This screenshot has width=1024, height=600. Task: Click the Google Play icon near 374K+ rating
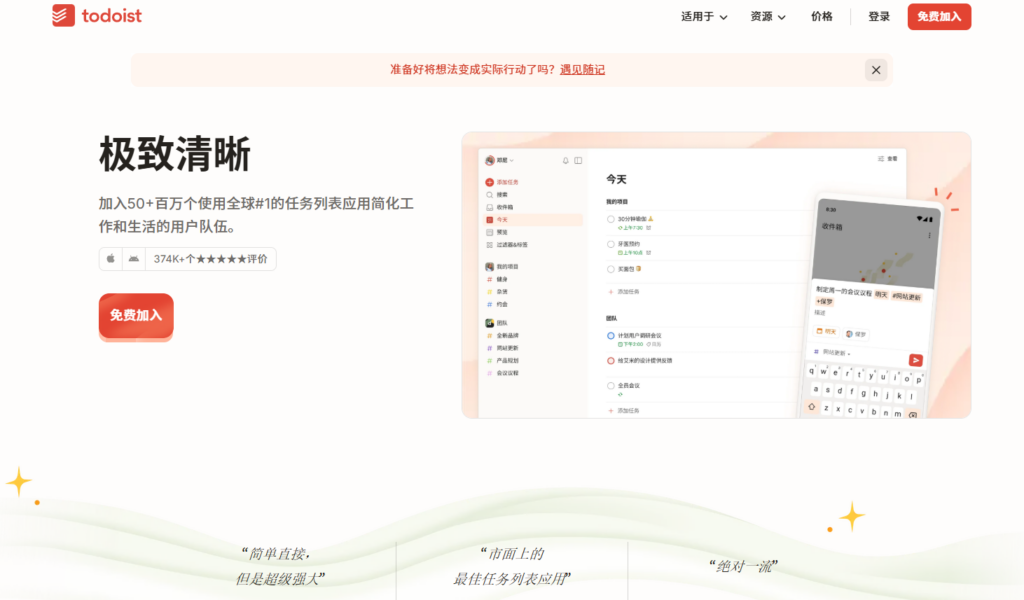[133, 258]
